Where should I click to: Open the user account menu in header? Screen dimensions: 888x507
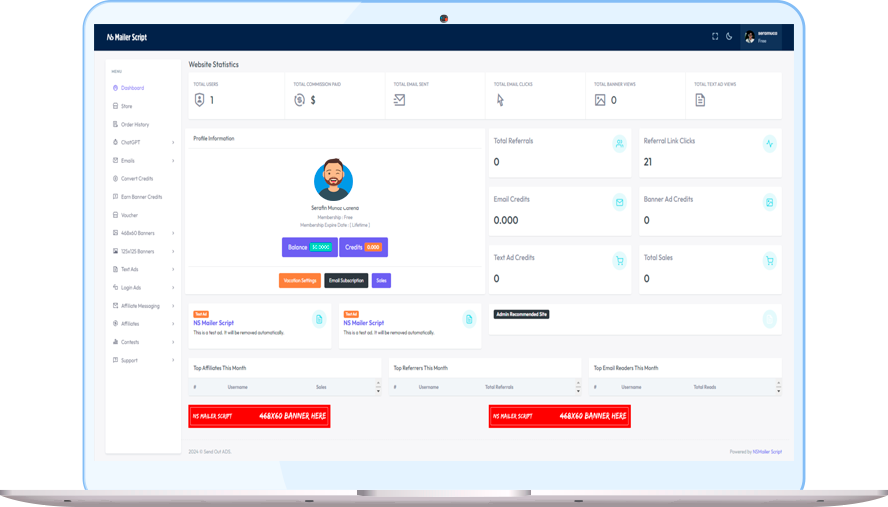click(762, 37)
